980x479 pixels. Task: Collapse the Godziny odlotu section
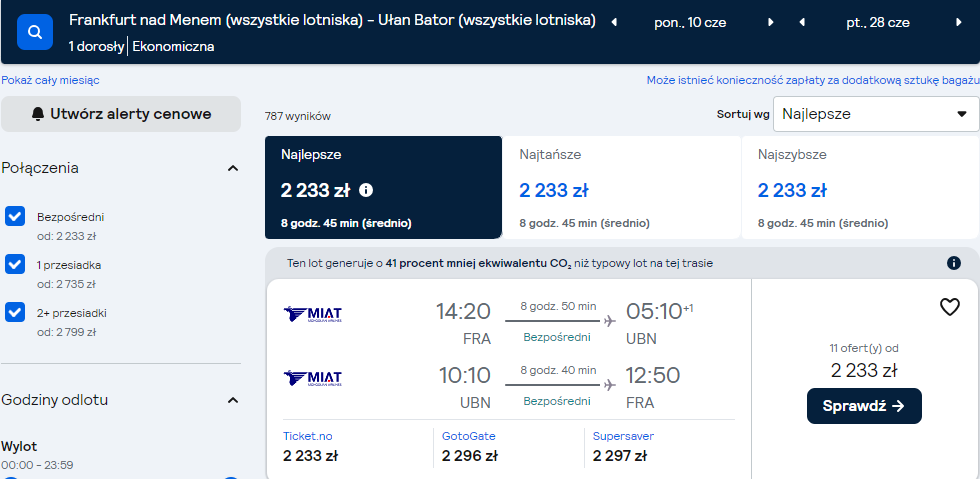click(233, 400)
